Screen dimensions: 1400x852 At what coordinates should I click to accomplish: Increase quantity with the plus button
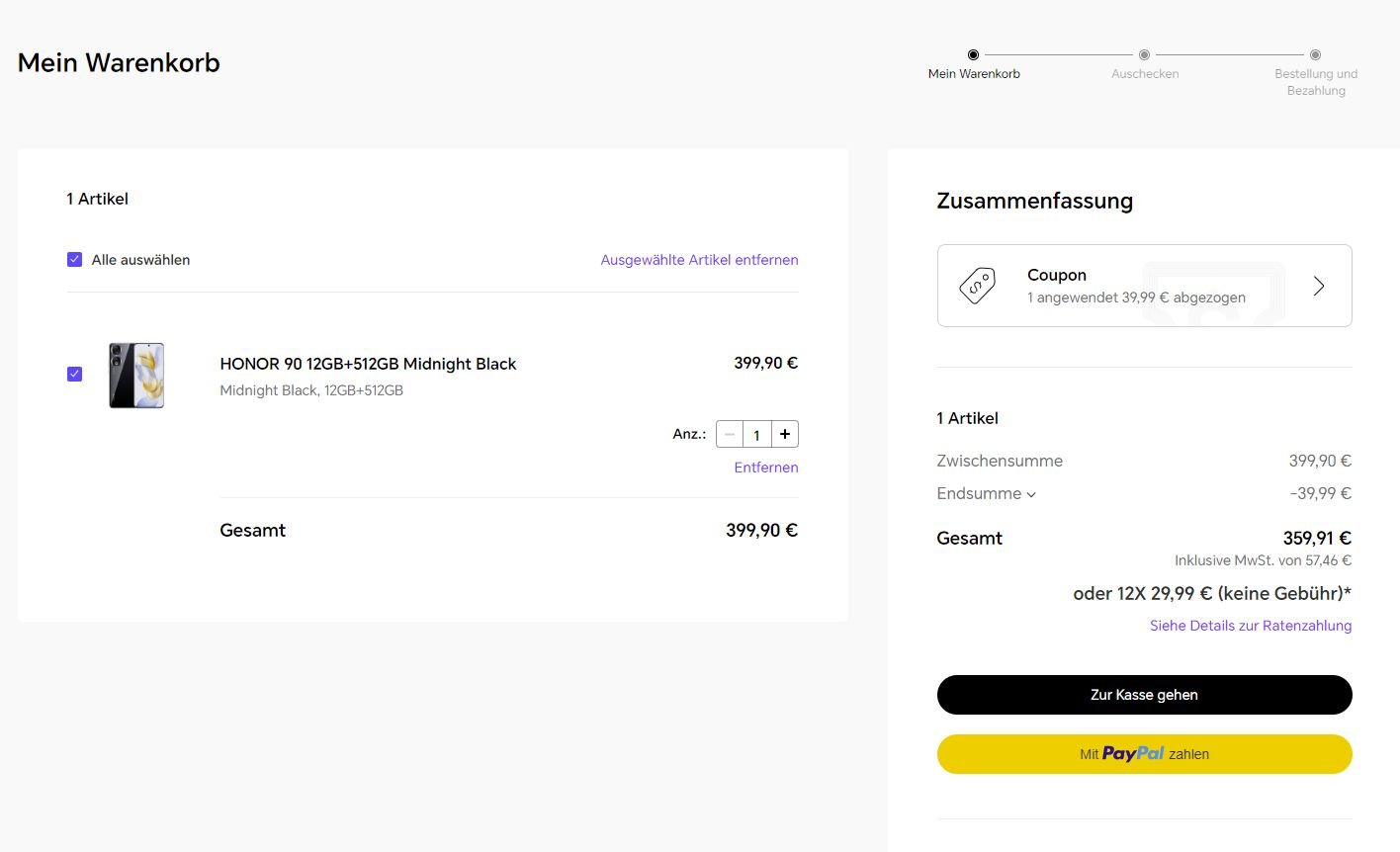(x=785, y=434)
